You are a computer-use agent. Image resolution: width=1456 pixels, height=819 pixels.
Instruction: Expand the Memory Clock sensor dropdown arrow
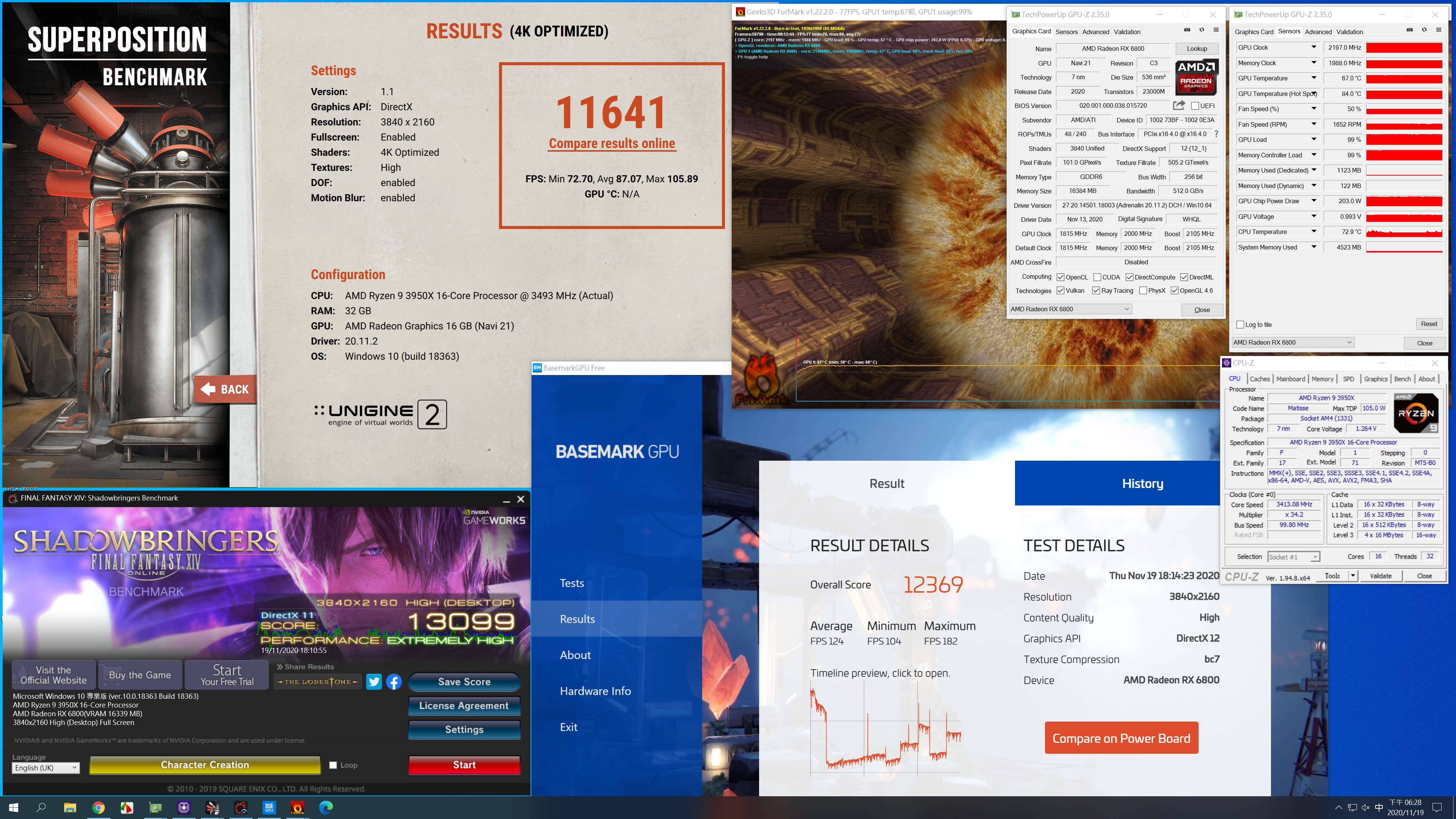click(1313, 63)
